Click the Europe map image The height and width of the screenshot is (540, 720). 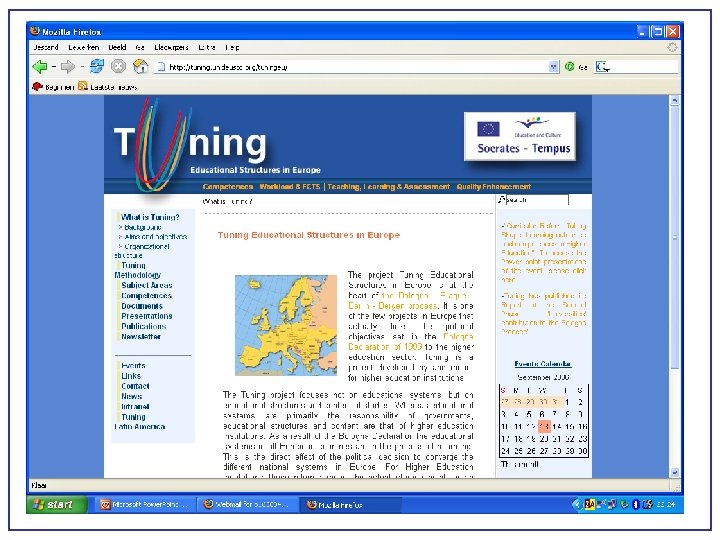(x=286, y=325)
